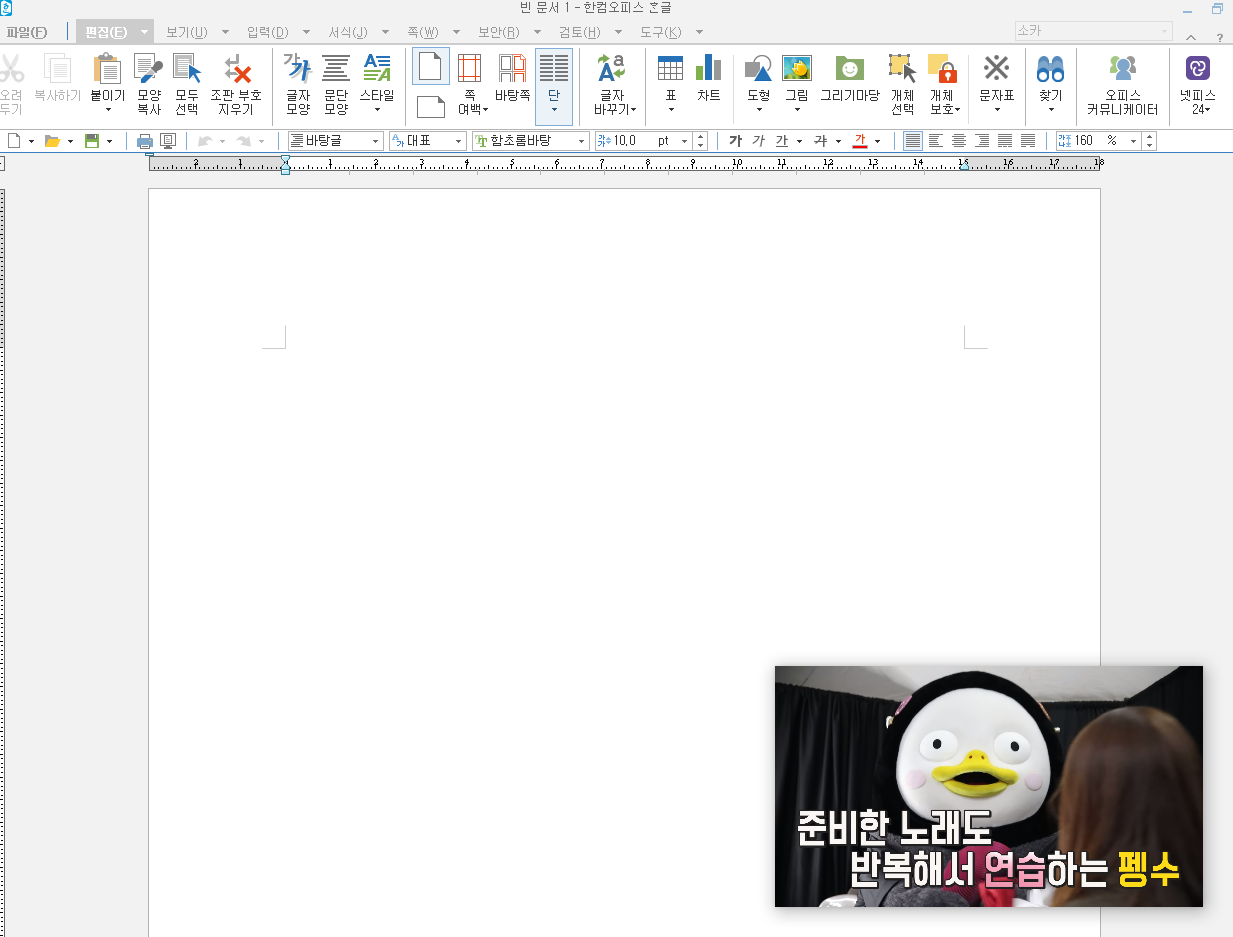Select portrait page orientation

click(431, 66)
